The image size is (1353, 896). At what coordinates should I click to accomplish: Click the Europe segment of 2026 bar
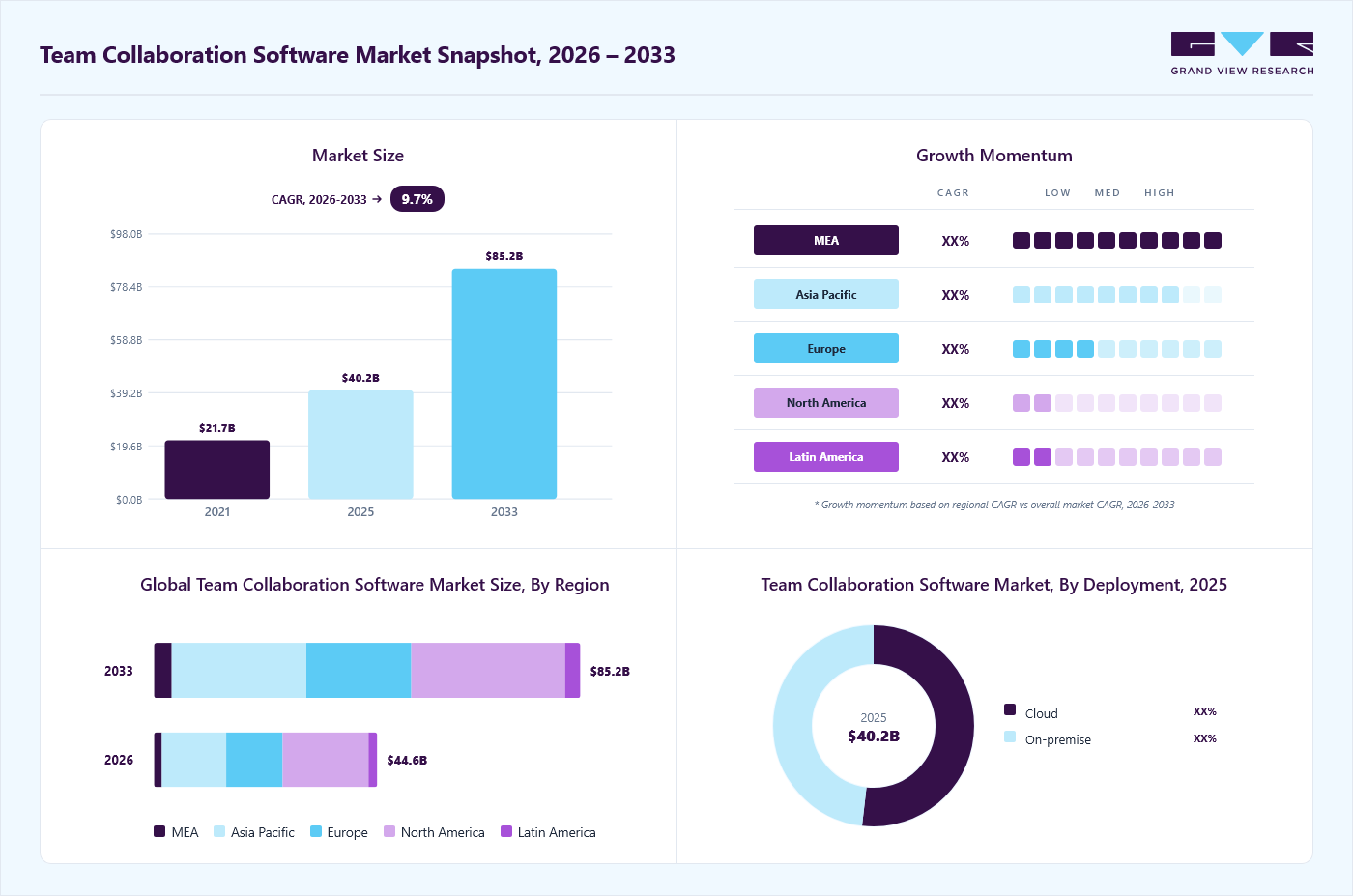tap(254, 760)
